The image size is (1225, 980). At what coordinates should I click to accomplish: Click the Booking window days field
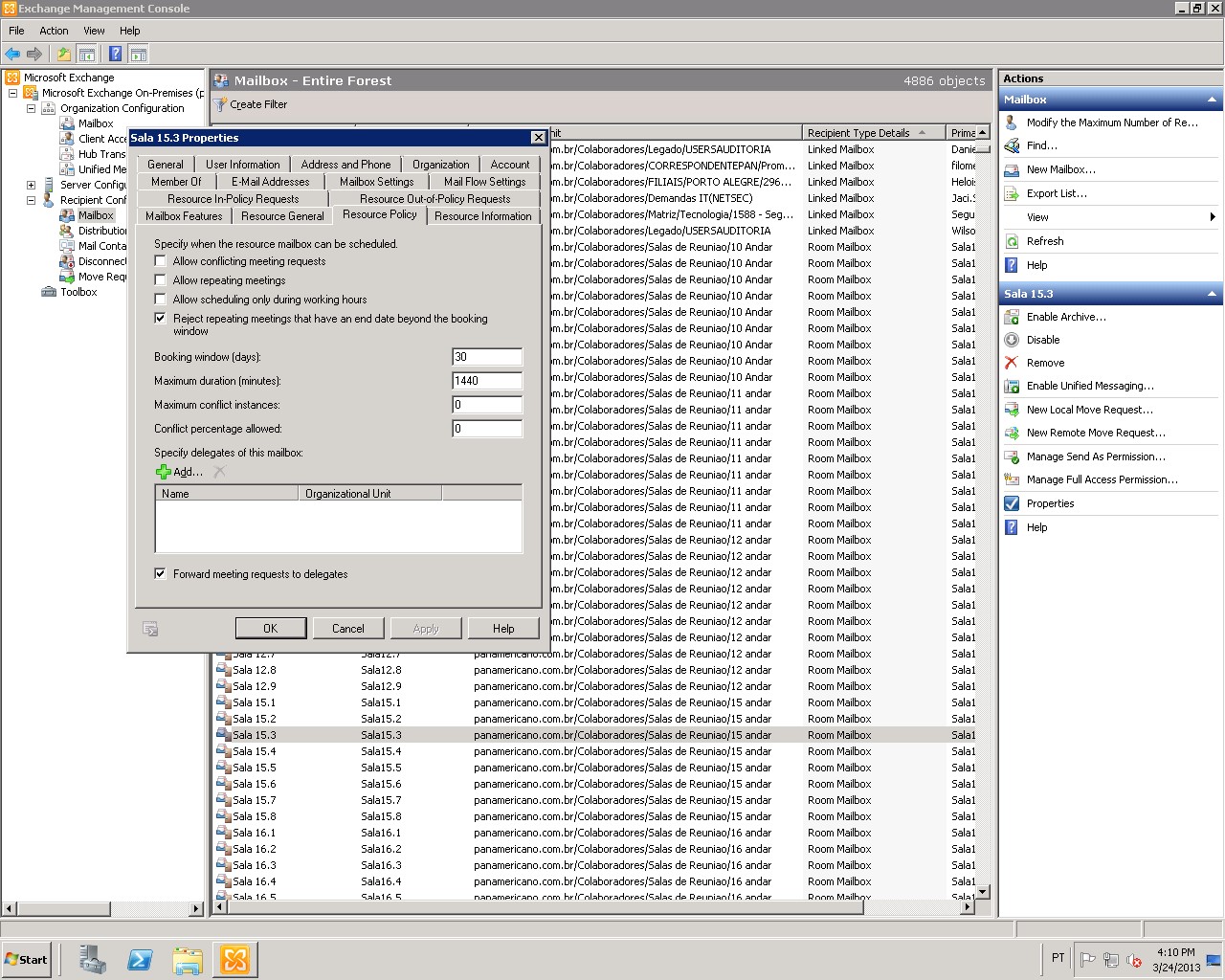pyautogui.click(x=486, y=357)
